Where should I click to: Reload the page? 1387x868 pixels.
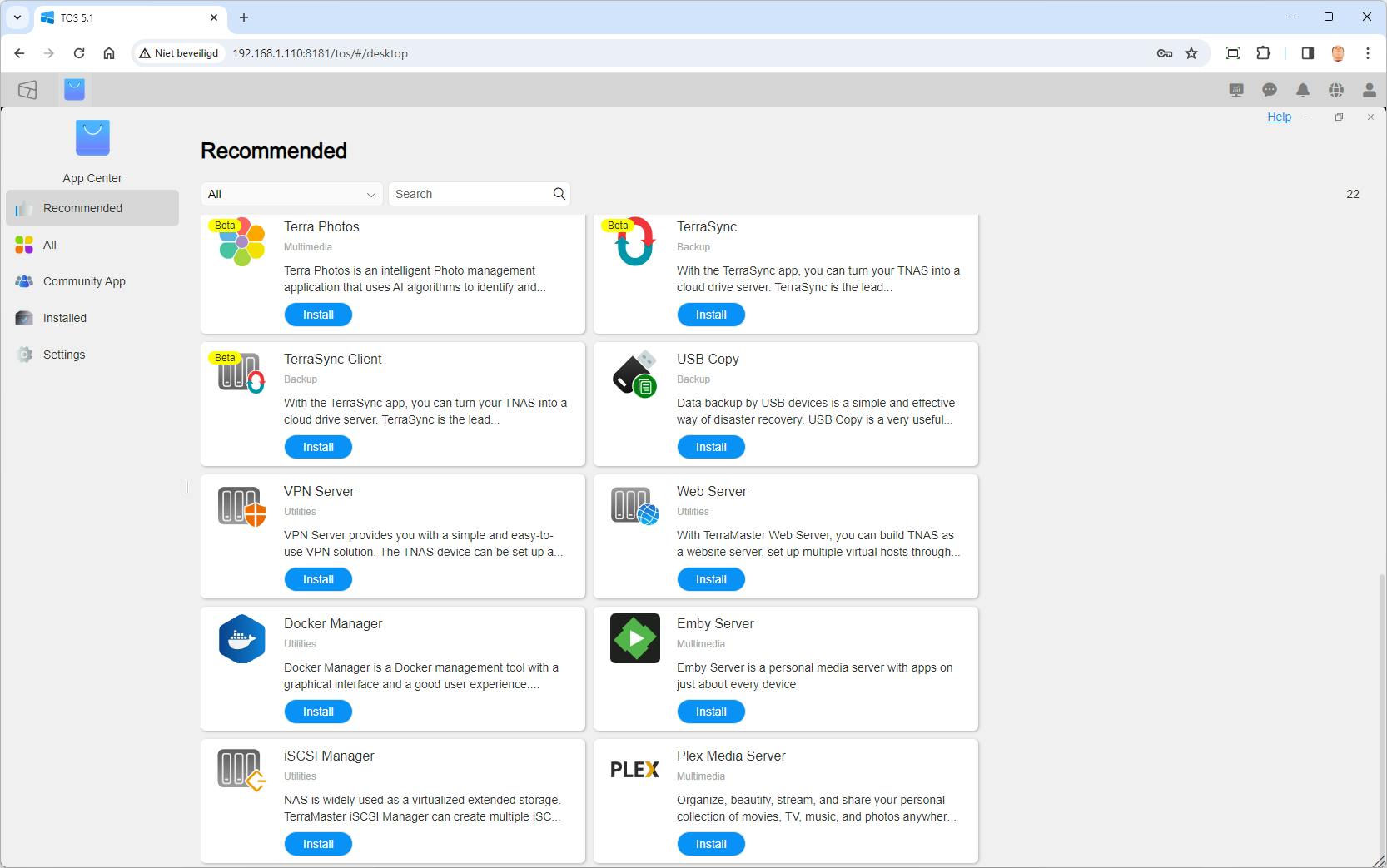click(x=79, y=53)
